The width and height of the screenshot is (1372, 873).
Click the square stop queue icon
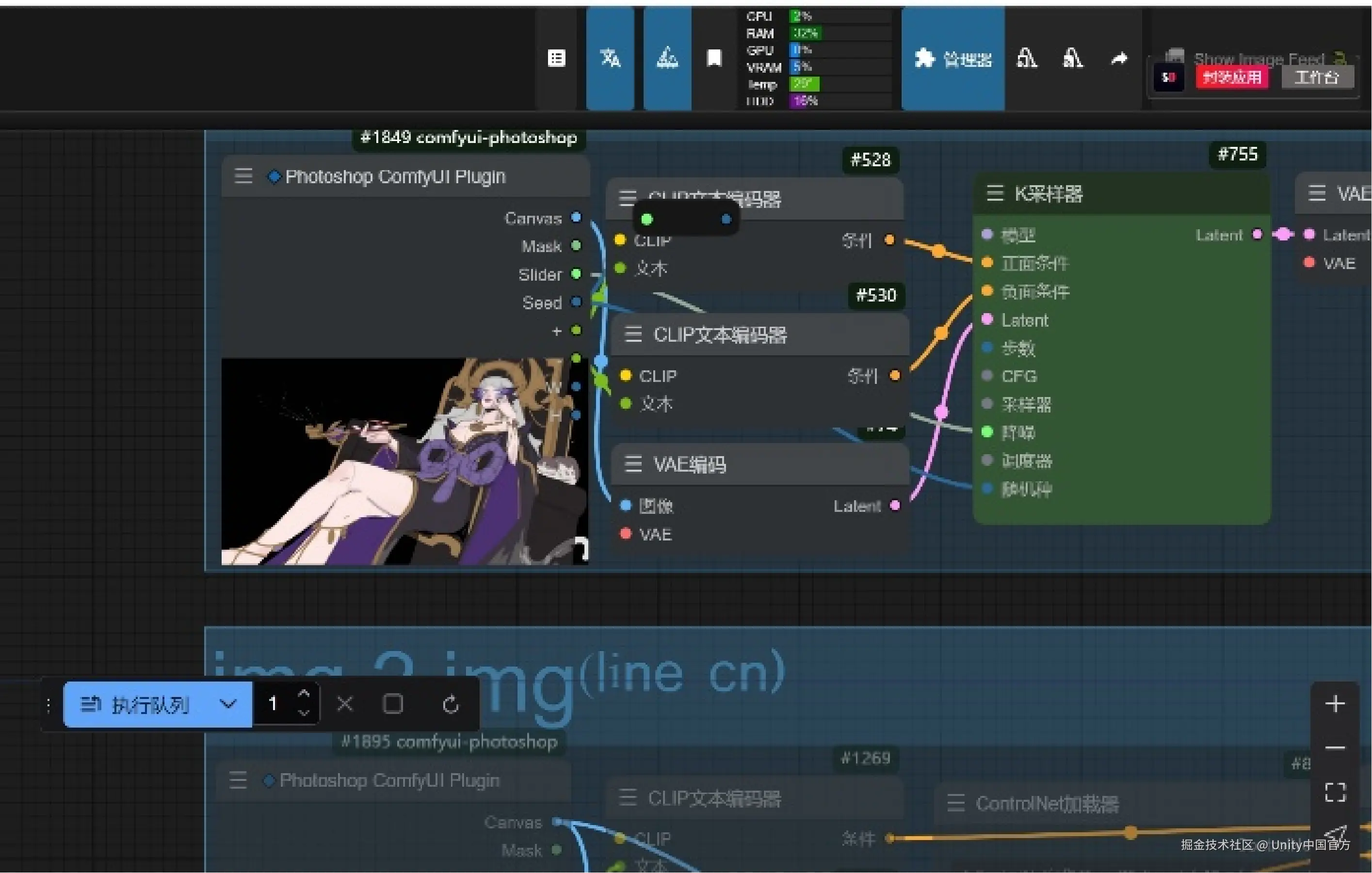coord(392,704)
